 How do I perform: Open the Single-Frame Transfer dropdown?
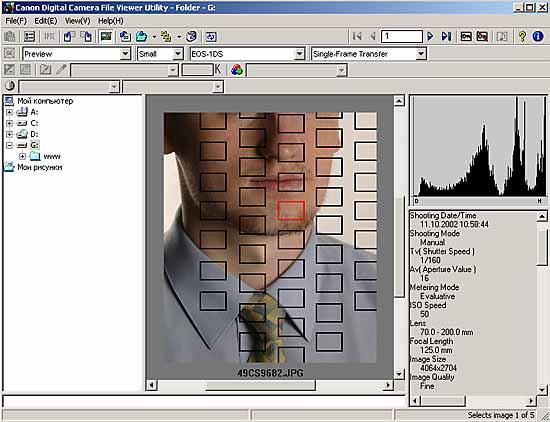pos(421,54)
